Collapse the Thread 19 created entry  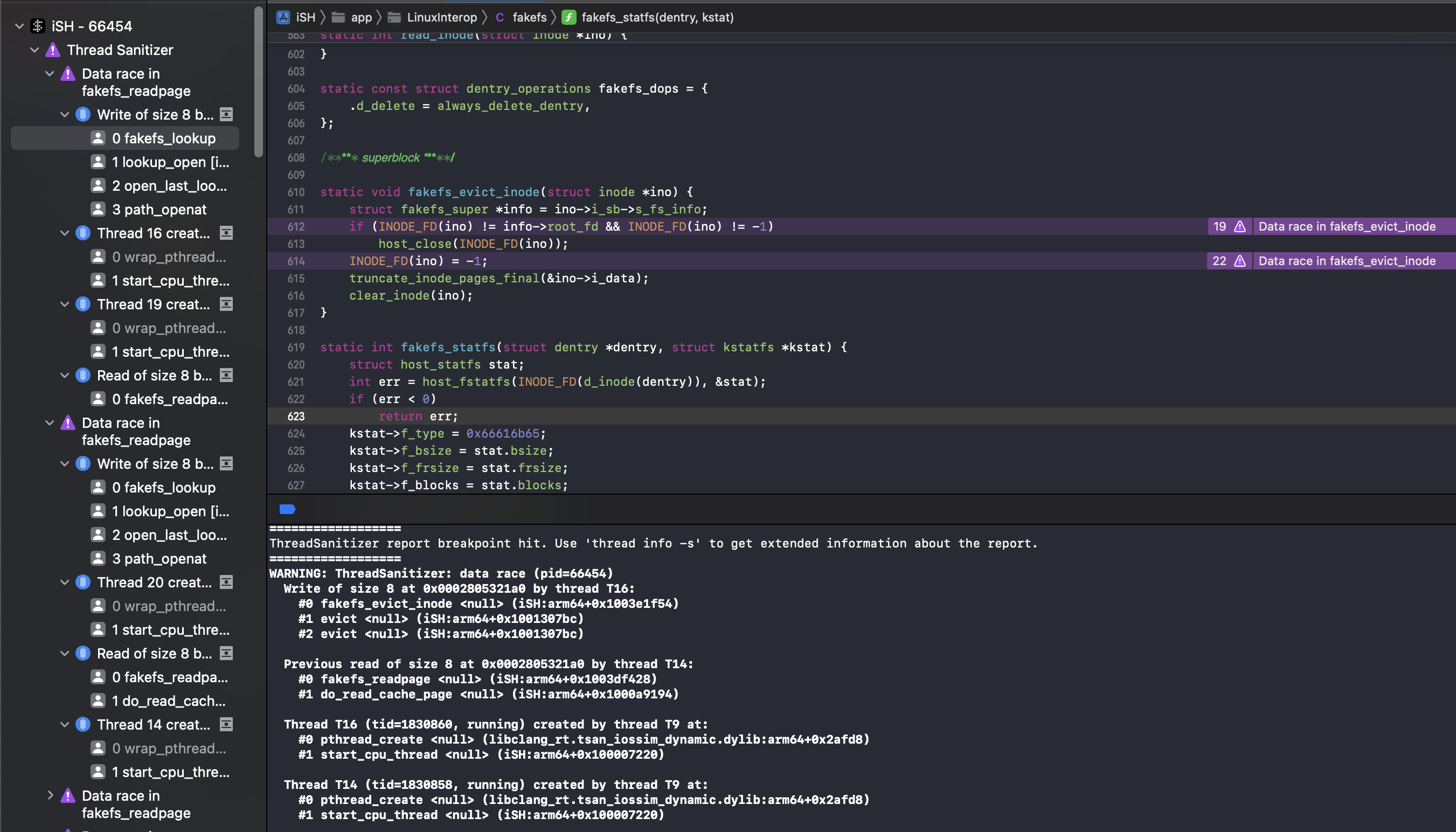coord(64,304)
